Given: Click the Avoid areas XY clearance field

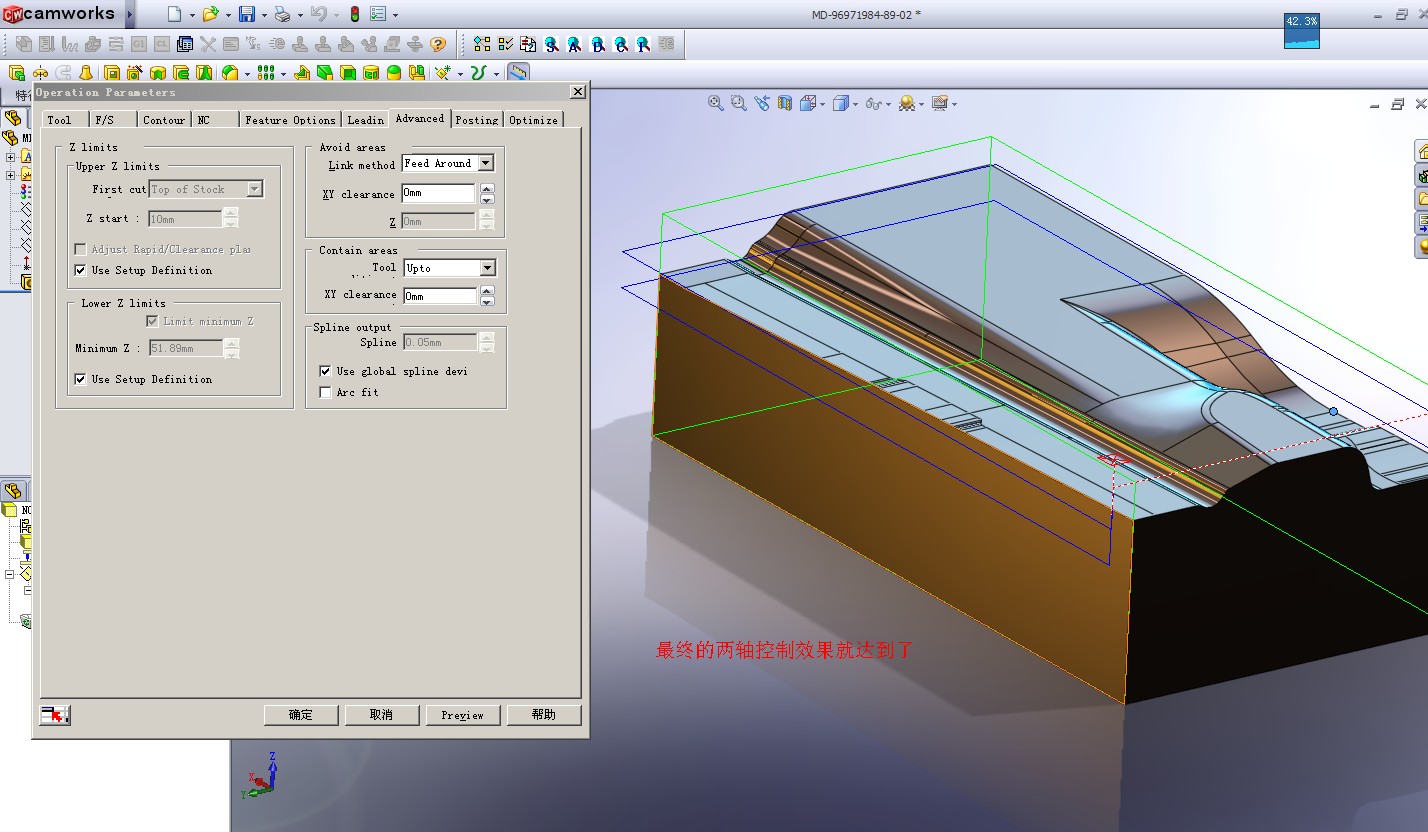Looking at the screenshot, I should click(x=439, y=193).
